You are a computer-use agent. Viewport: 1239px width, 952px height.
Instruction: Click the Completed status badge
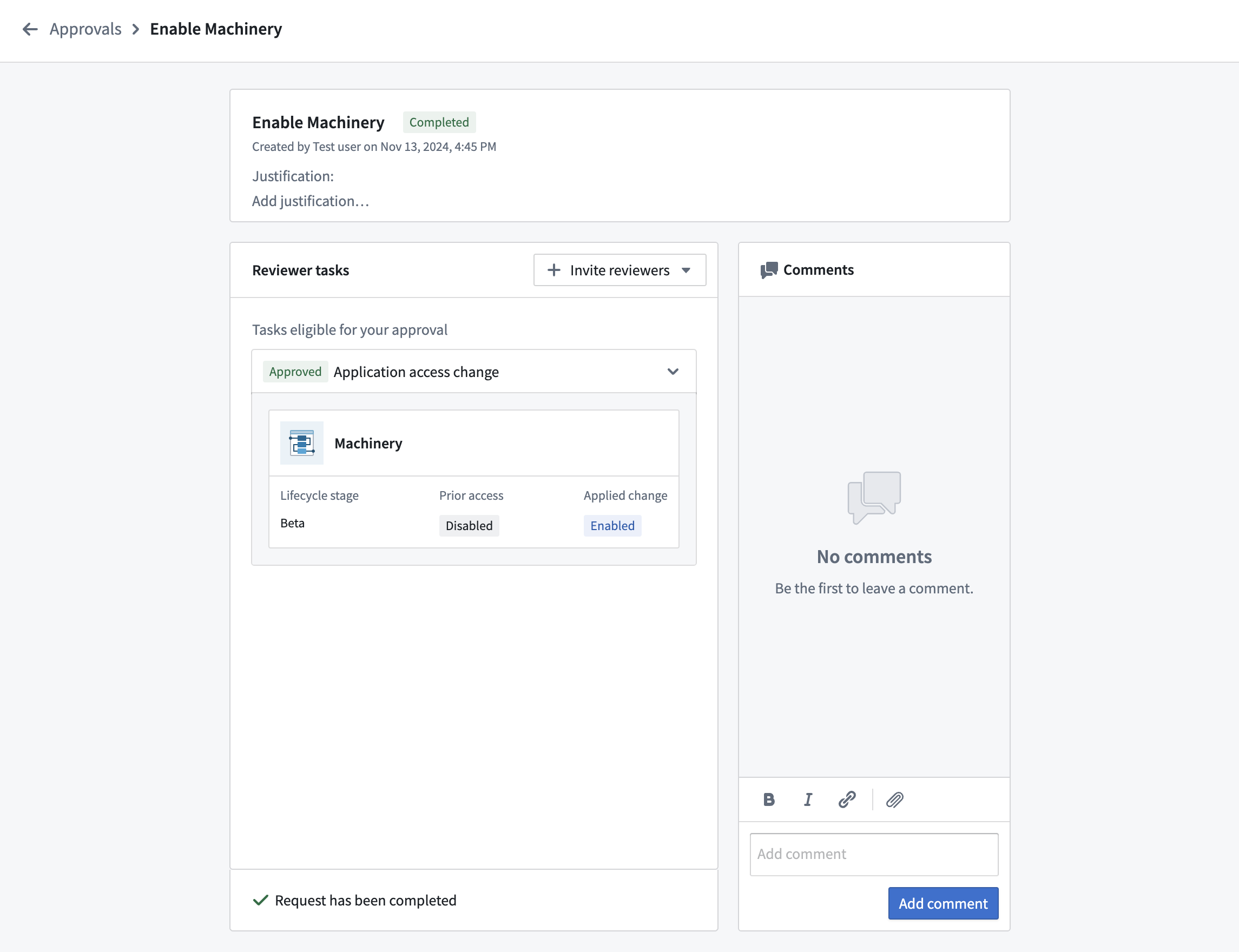pos(439,122)
